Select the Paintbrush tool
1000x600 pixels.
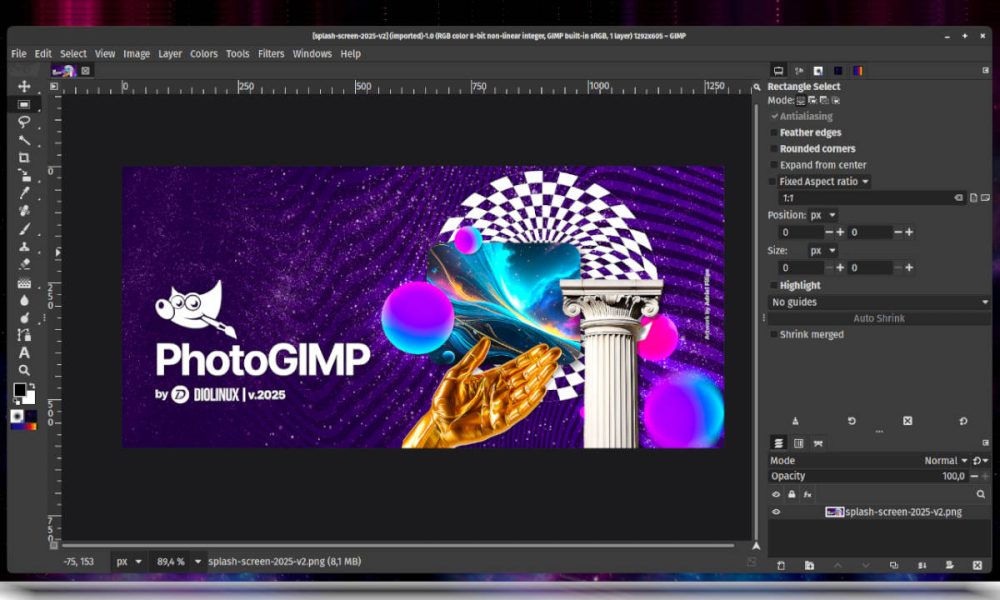click(x=24, y=229)
